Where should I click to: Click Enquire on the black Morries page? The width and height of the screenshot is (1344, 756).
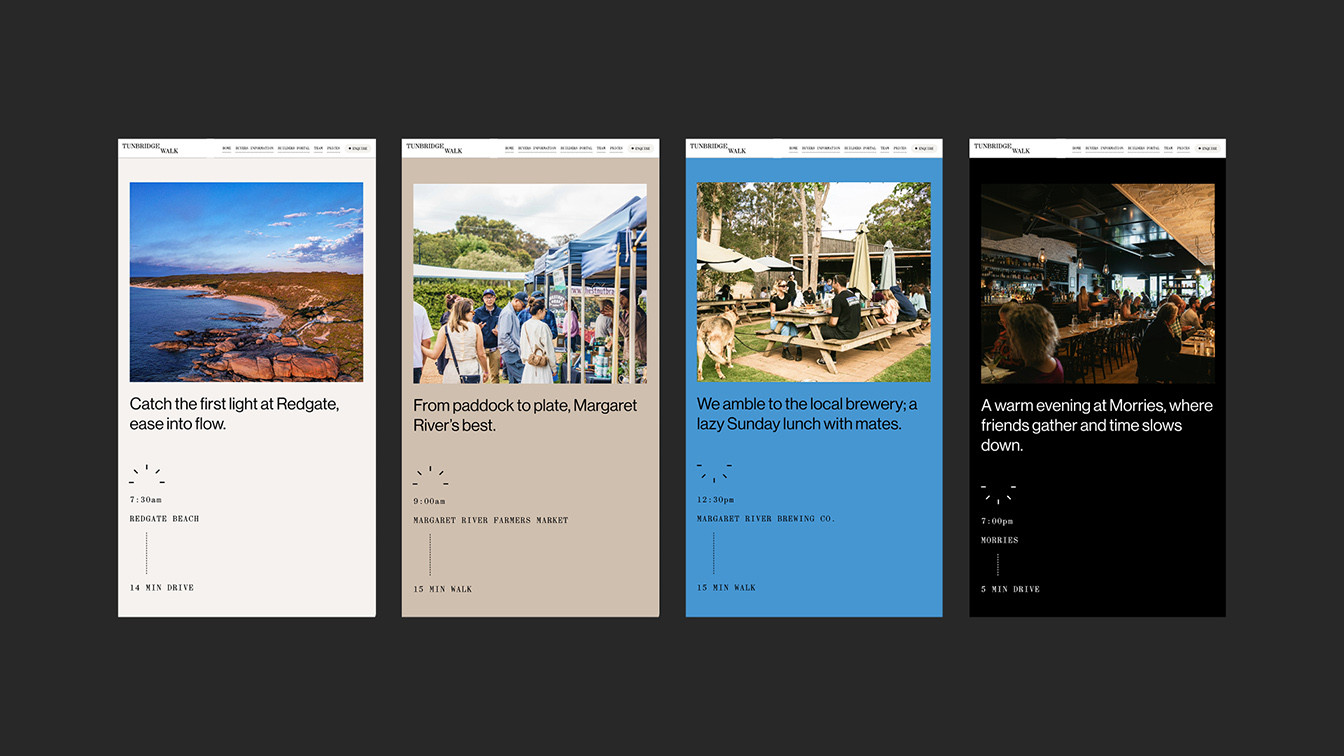1209,148
